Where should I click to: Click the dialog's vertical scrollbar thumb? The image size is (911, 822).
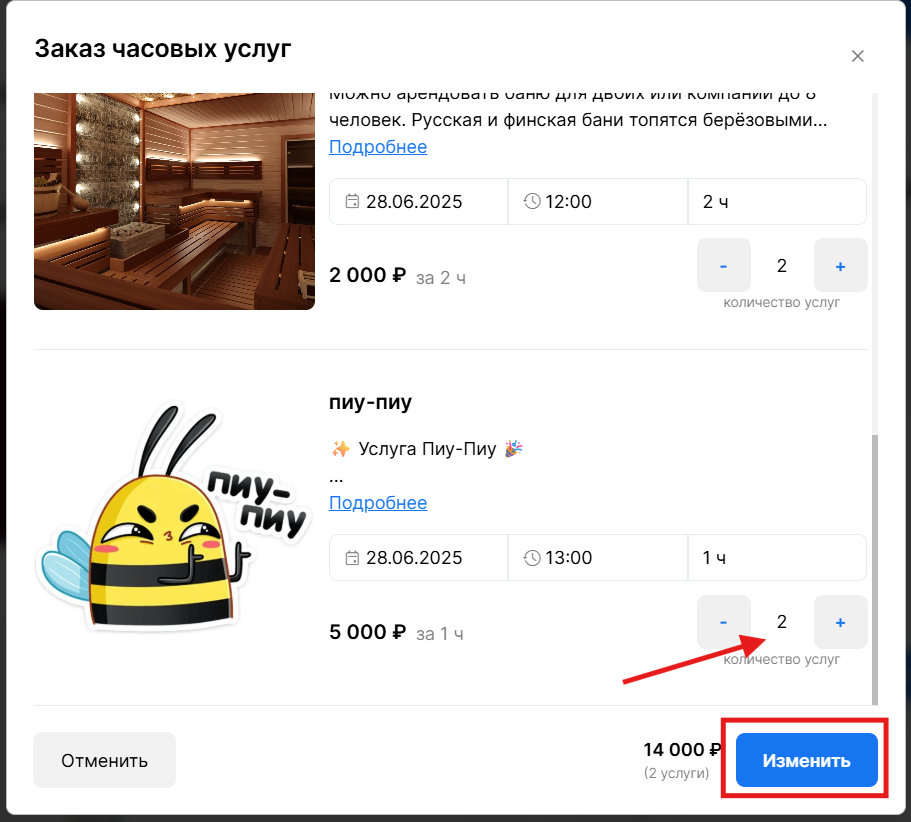coord(875,569)
